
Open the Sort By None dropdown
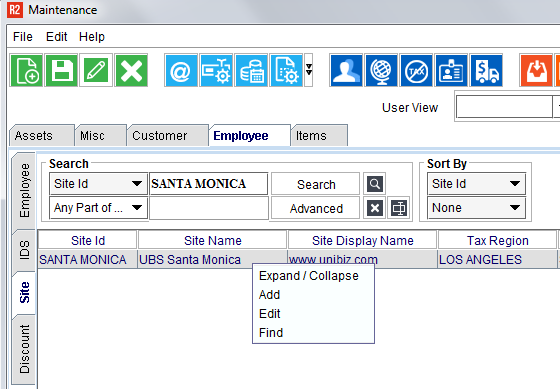pyautogui.click(x=476, y=208)
